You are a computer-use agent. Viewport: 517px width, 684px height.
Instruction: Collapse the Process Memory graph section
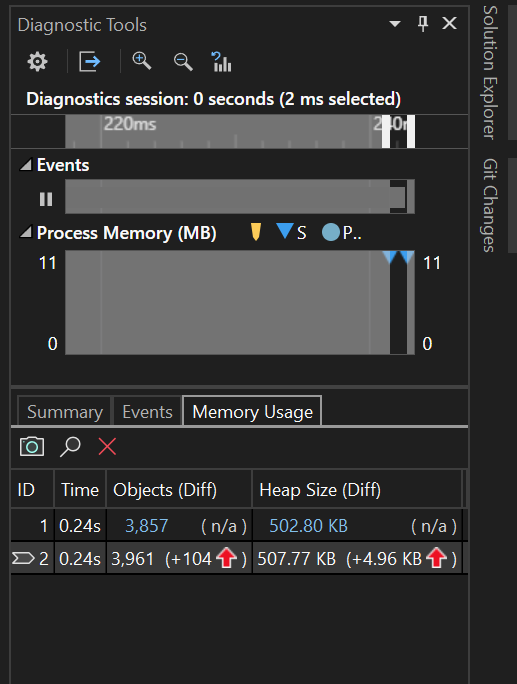click(26, 232)
